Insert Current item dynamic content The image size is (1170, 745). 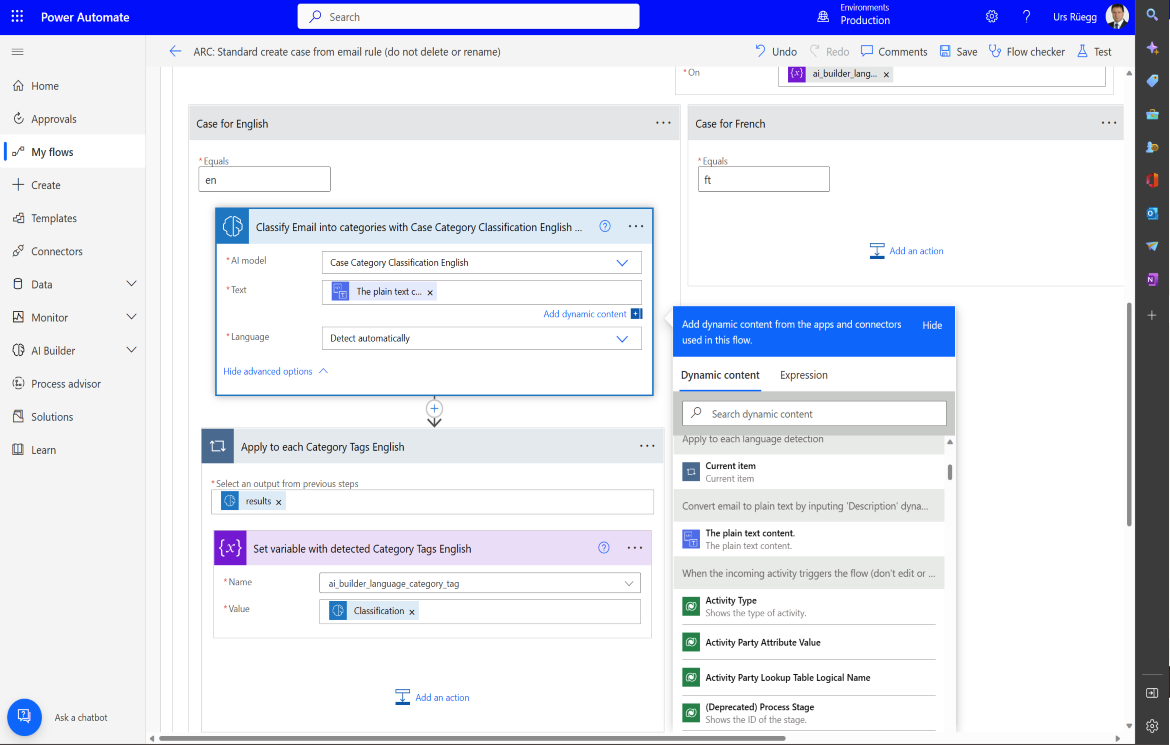coord(809,472)
